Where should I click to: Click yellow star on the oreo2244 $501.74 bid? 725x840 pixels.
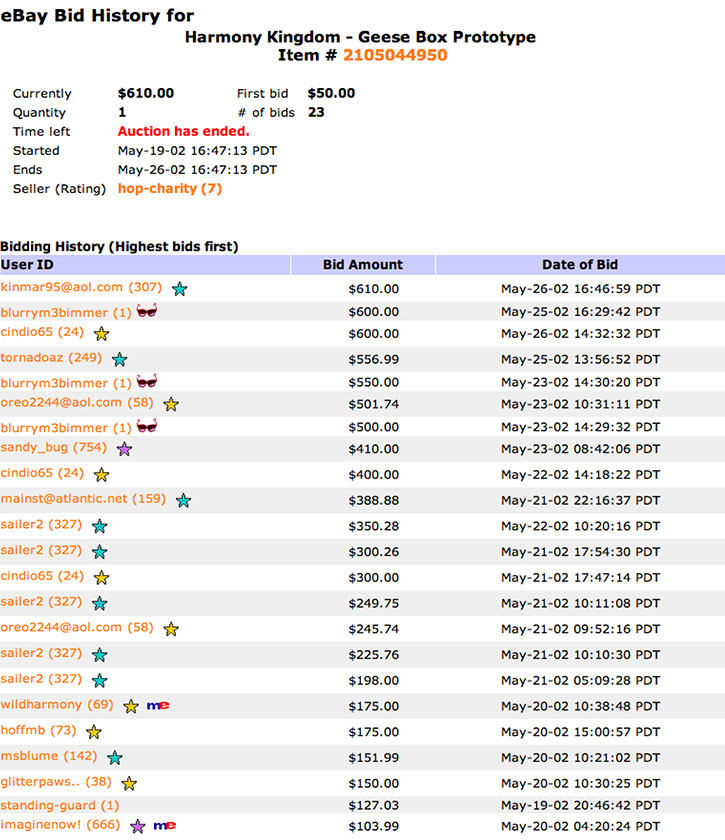171,404
